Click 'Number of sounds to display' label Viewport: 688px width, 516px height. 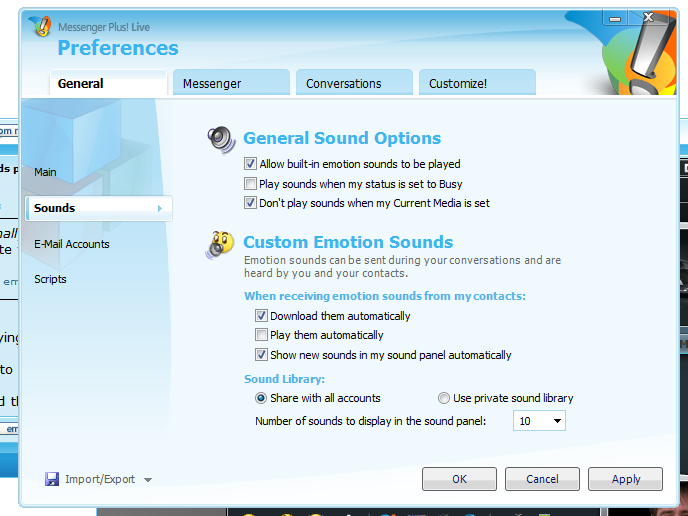[x=371, y=421]
